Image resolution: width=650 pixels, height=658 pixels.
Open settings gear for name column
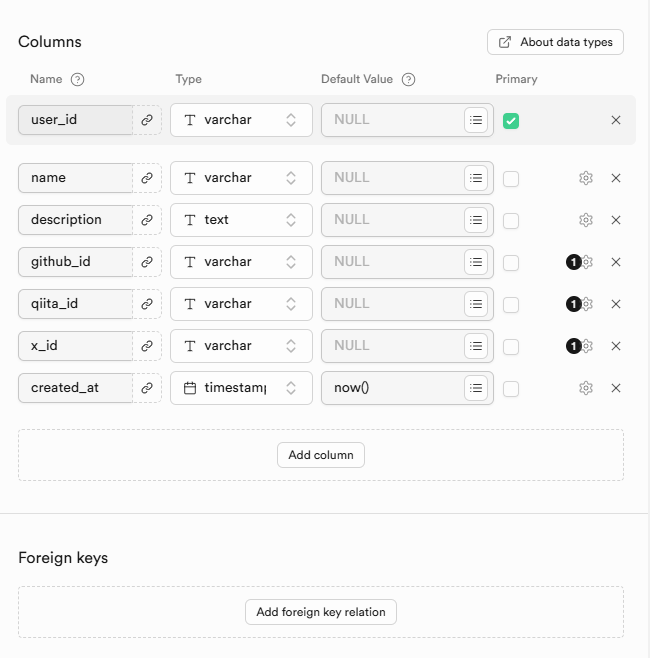(x=586, y=178)
